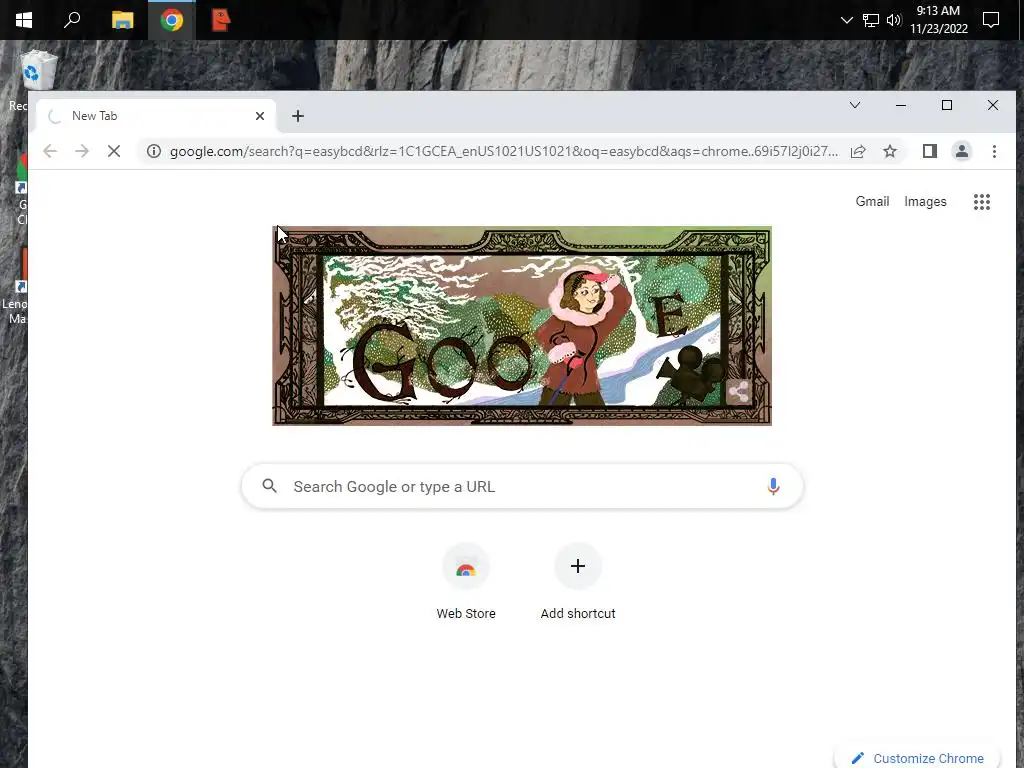Share this page via the share icon
1024x768 pixels.
pyautogui.click(x=858, y=152)
